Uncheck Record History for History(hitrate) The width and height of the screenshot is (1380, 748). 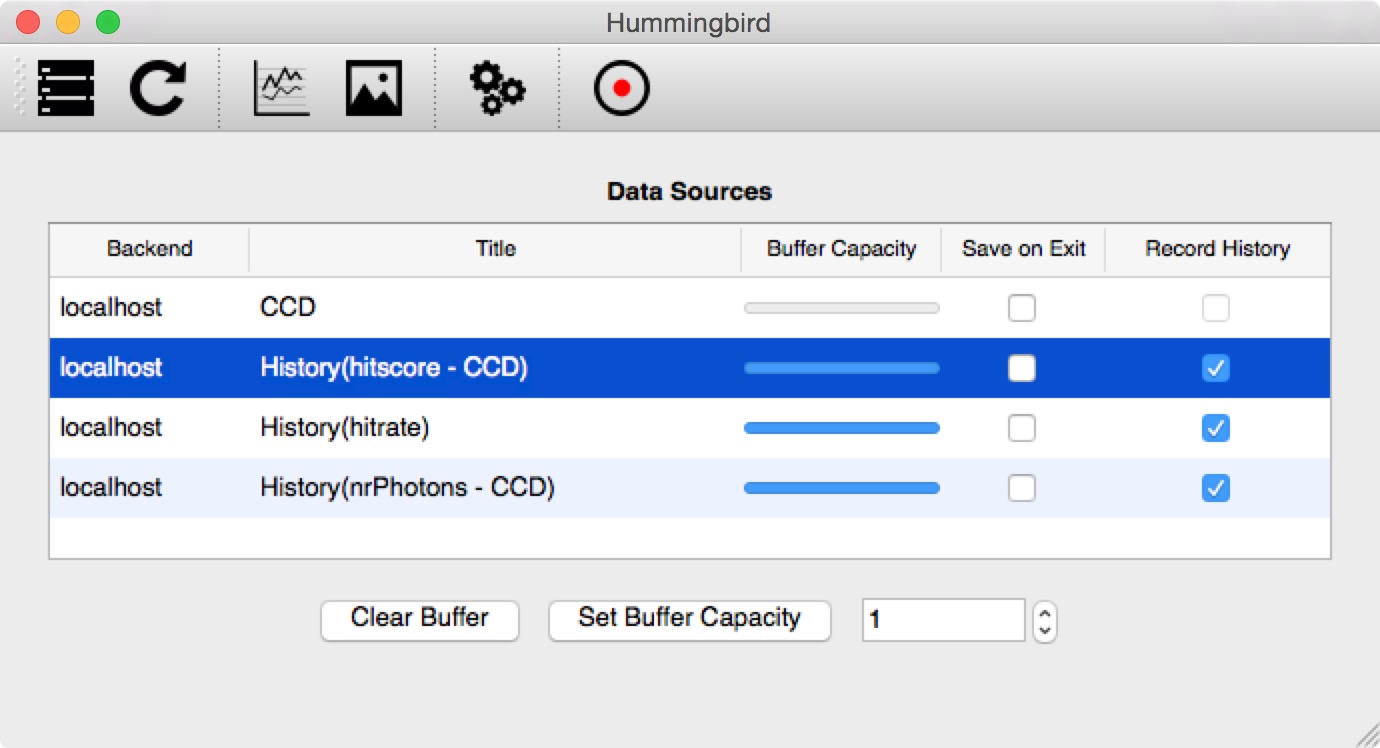point(1216,428)
